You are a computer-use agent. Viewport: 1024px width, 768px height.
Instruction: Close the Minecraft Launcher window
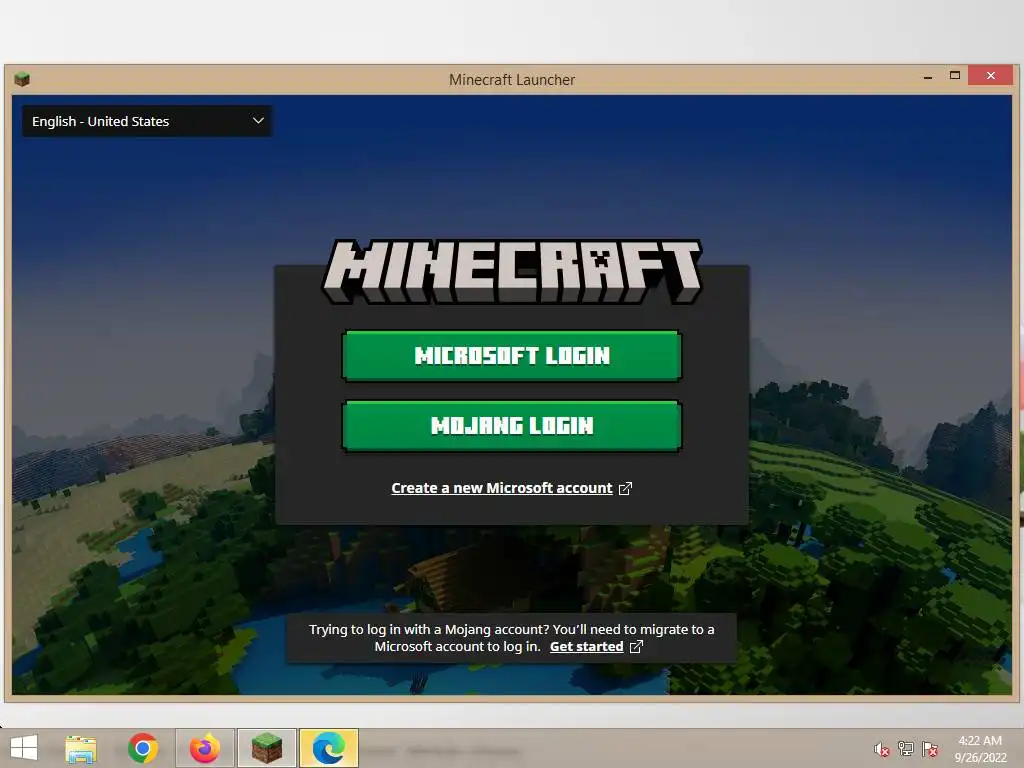(x=991, y=76)
